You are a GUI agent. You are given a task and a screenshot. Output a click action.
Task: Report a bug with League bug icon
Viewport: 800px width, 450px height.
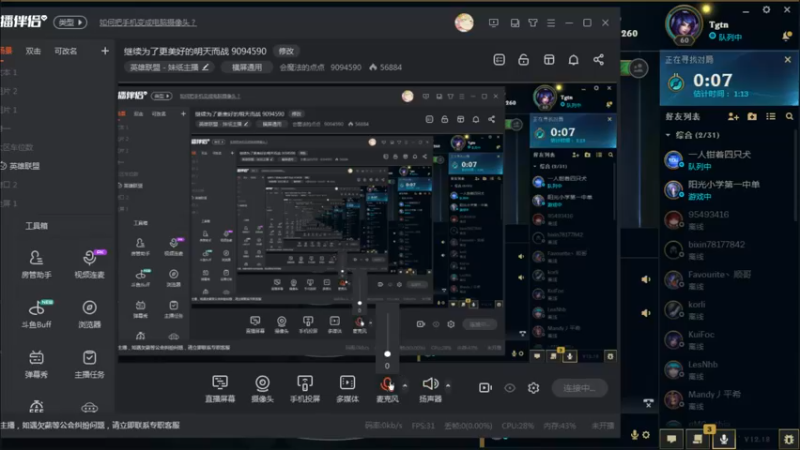789,439
